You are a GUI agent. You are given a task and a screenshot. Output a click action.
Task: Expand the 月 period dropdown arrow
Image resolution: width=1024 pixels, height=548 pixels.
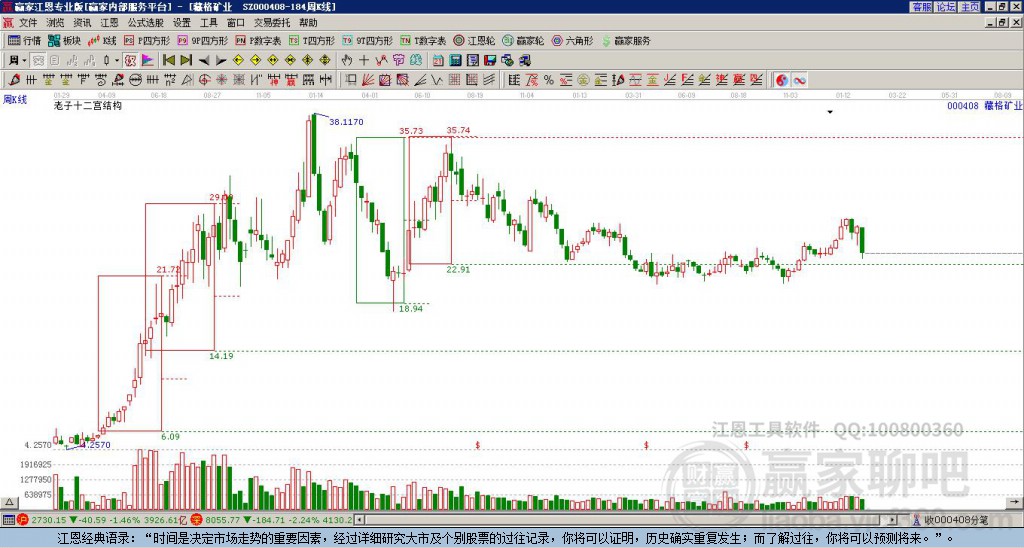[x=25, y=61]
